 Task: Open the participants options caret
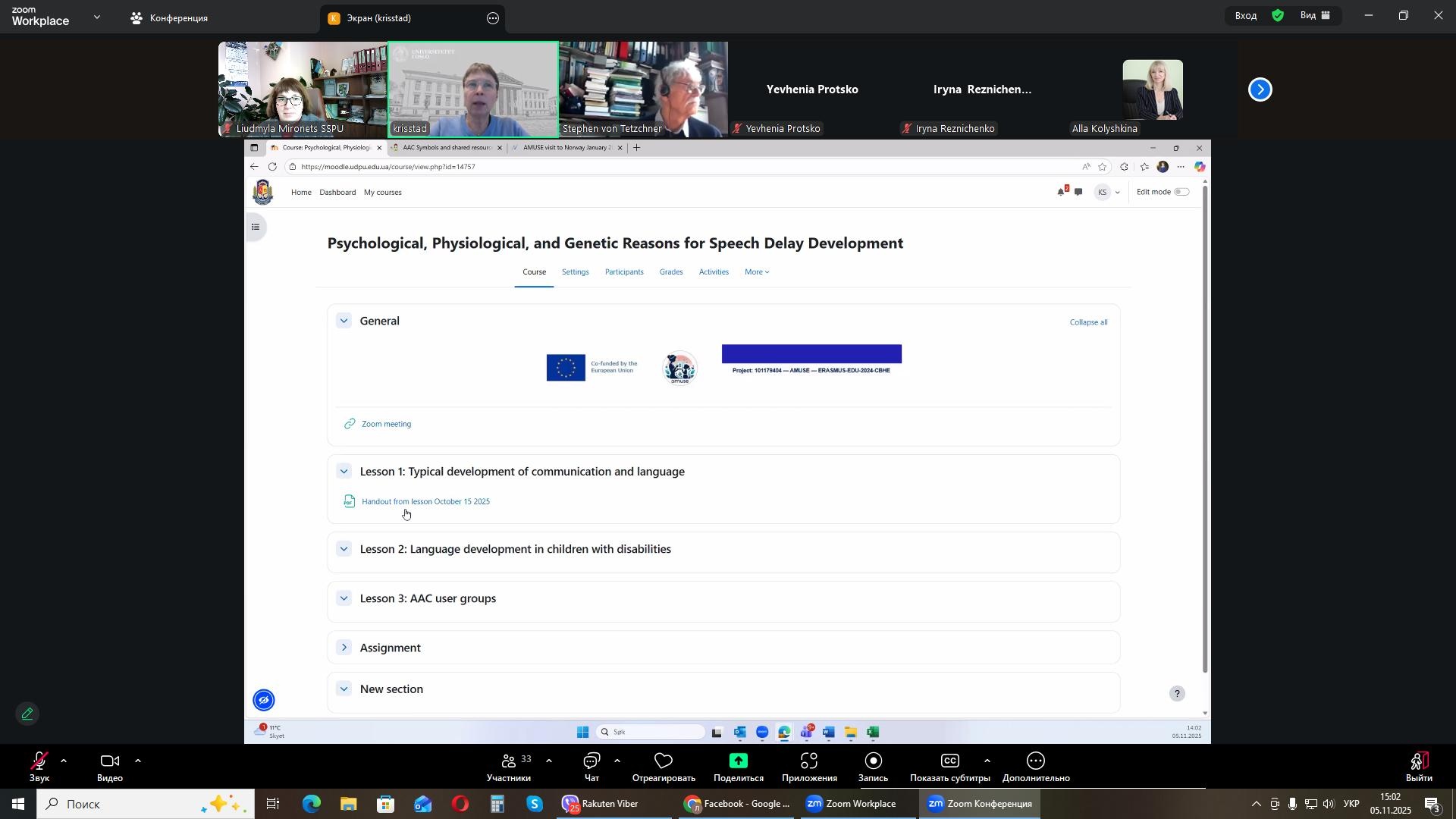[549, 761]
